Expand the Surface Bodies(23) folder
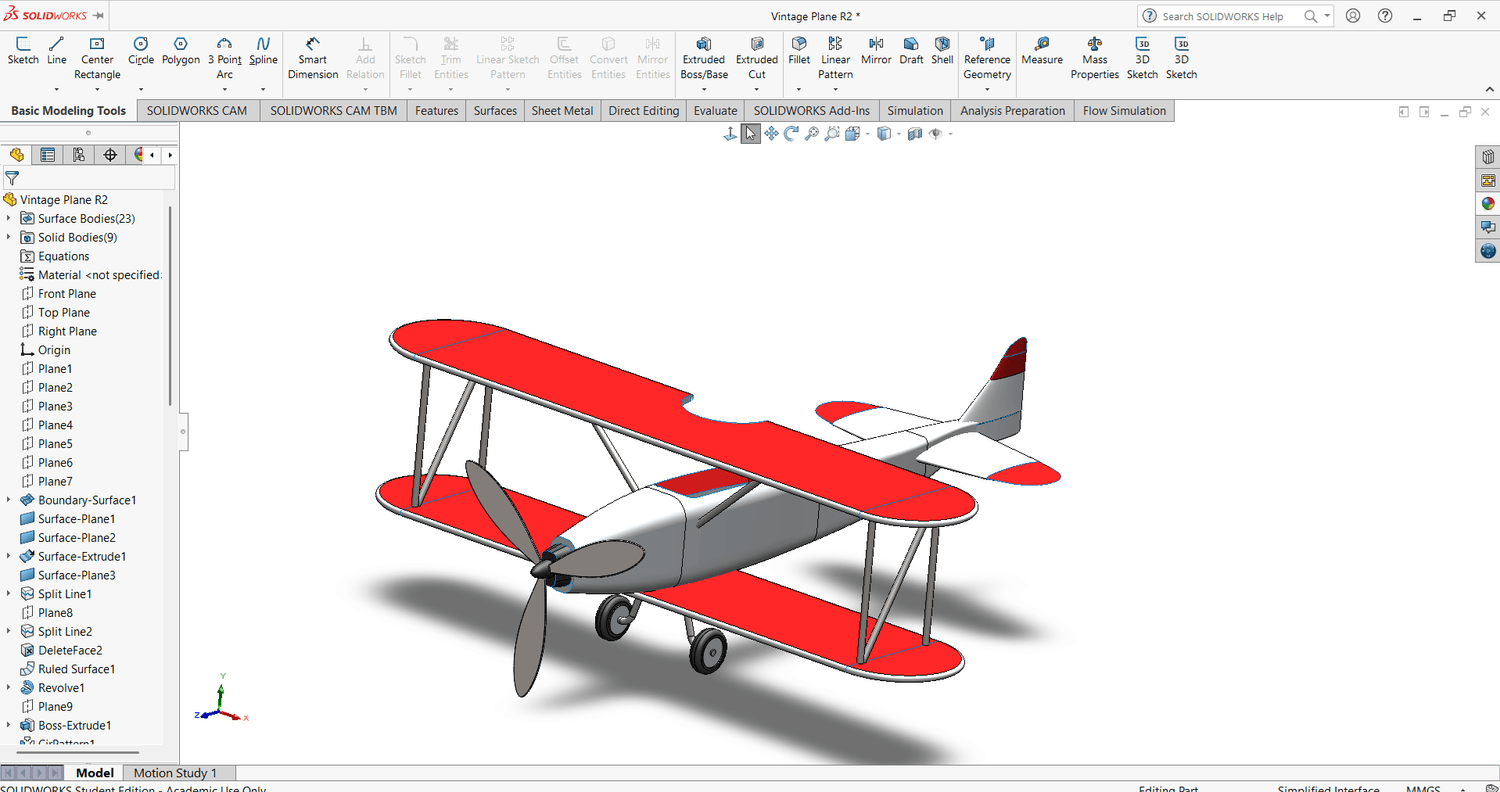This screenshot has width=1500, height=792. 9,218
